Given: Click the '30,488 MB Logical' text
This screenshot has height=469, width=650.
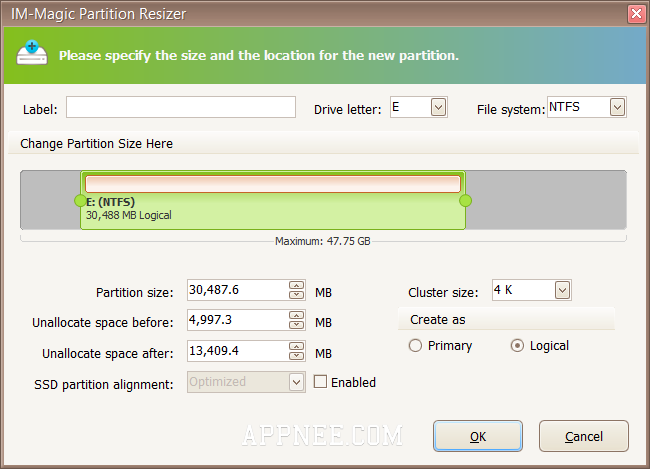Looking at the screenshot, I should point(129,215).
